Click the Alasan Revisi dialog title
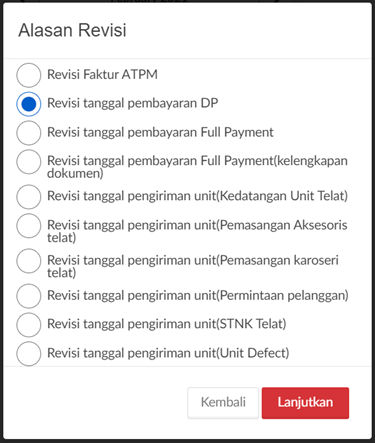This screenshot has width=375, height=443. (x=72, y=30)
